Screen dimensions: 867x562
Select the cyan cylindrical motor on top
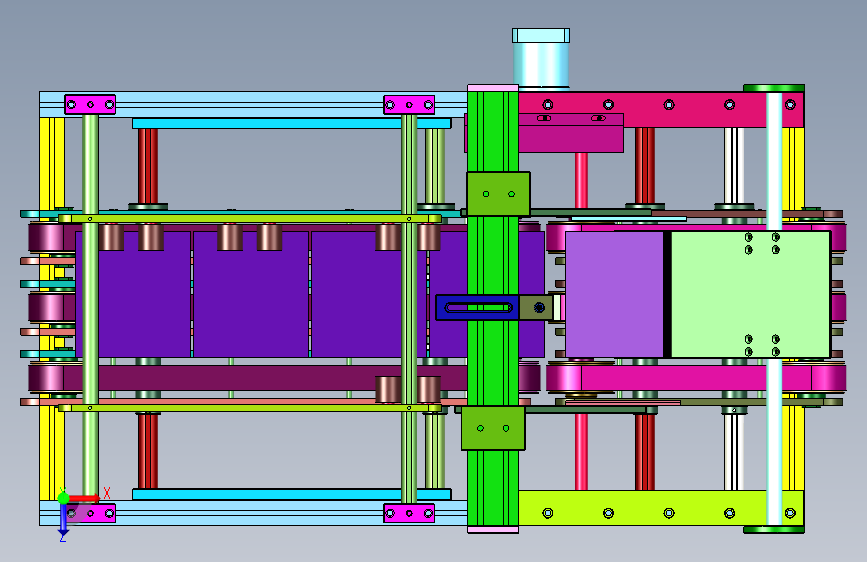click(541, 58)
